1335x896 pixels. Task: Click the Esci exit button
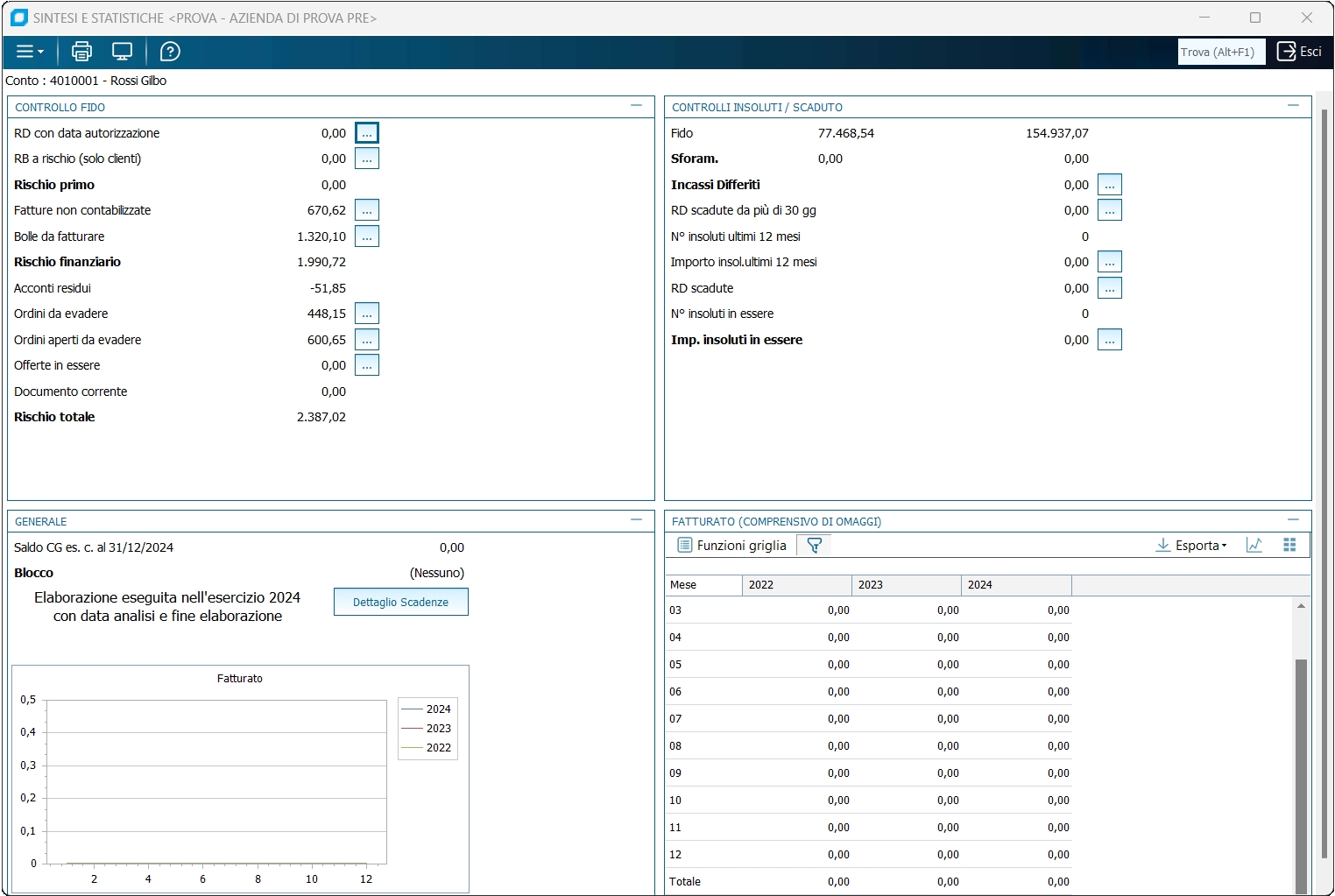point(1299,52)
